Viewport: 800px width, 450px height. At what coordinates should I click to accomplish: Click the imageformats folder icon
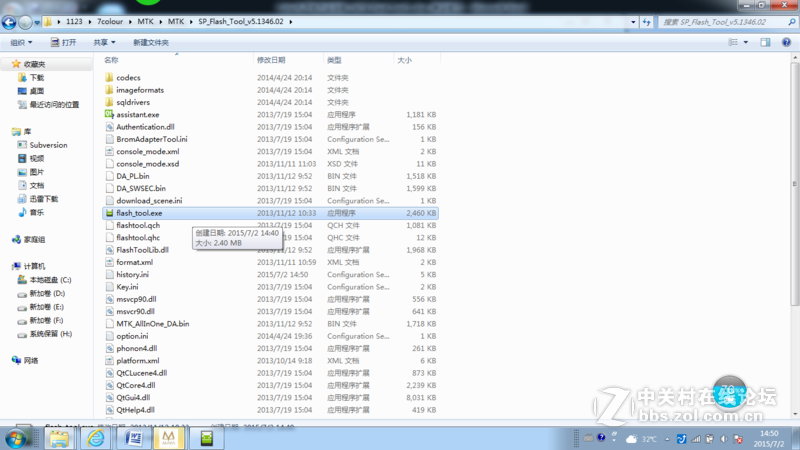109,90
